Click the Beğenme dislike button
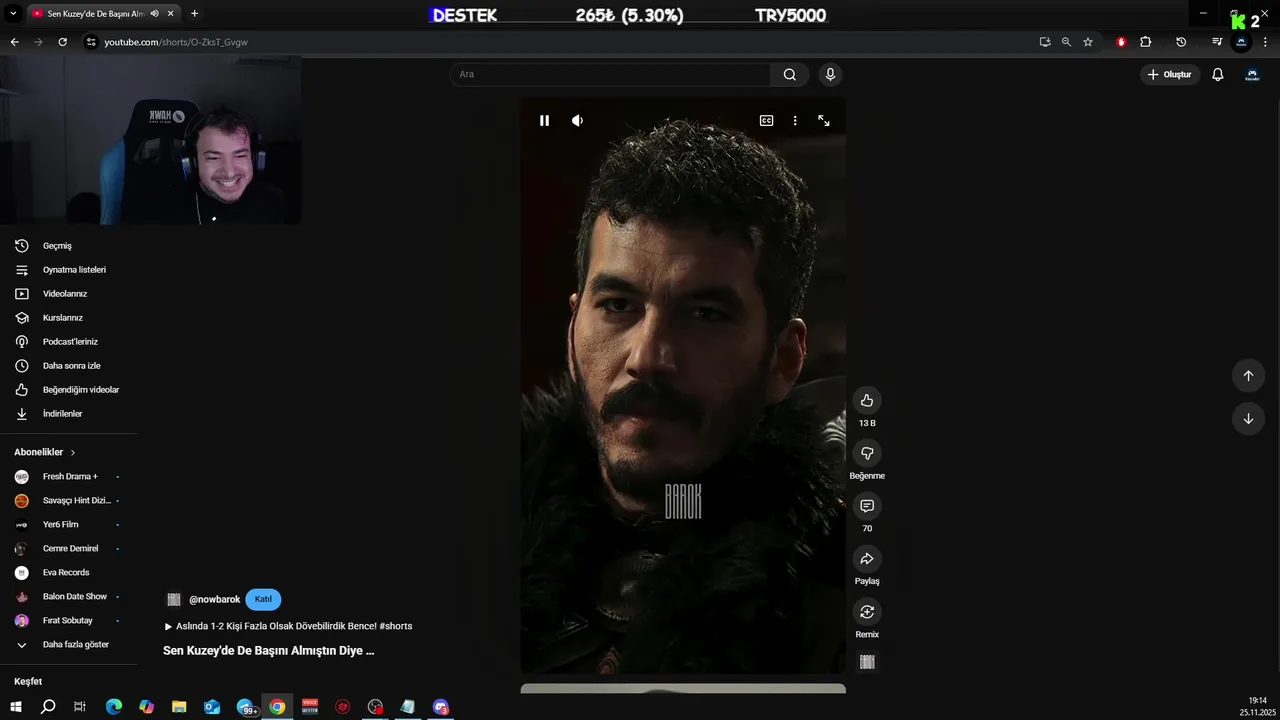 click(x=867, y=453)
